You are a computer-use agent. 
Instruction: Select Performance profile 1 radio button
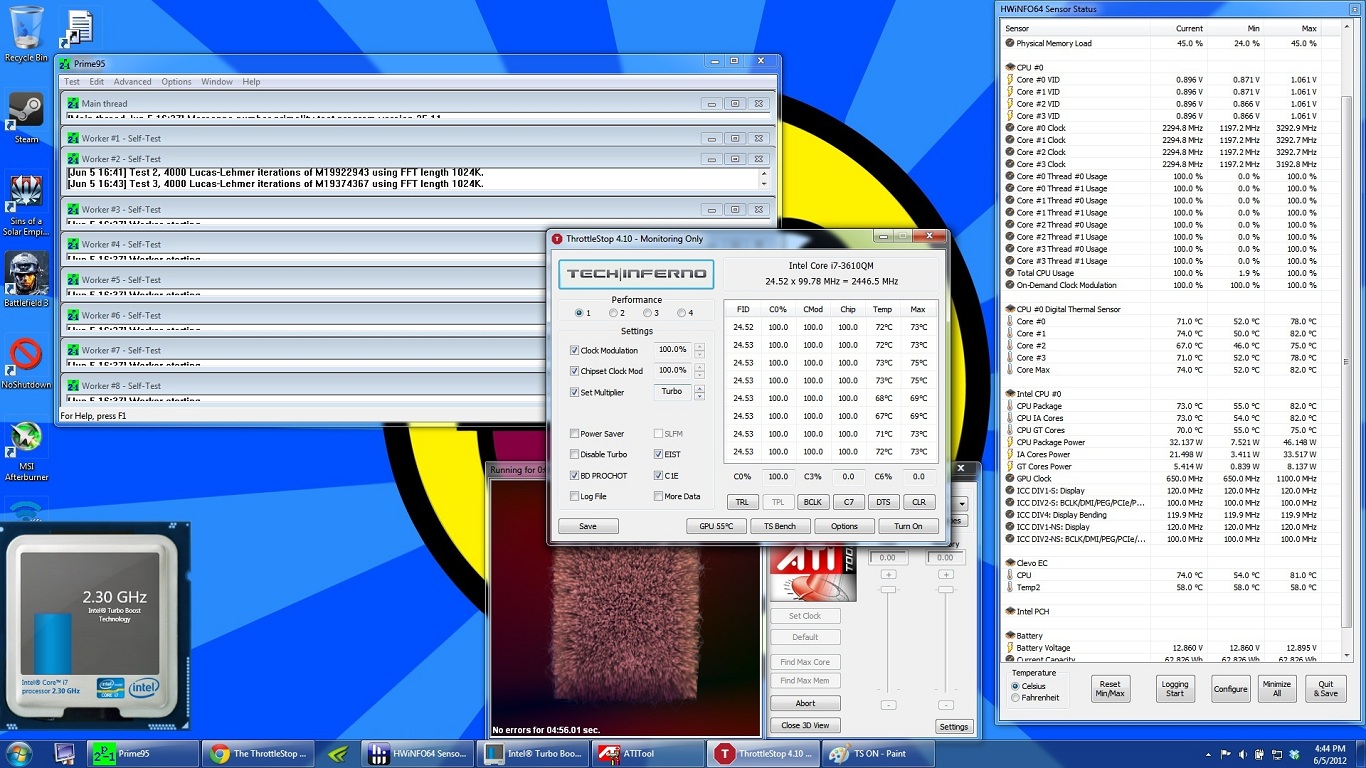(580, 313)
